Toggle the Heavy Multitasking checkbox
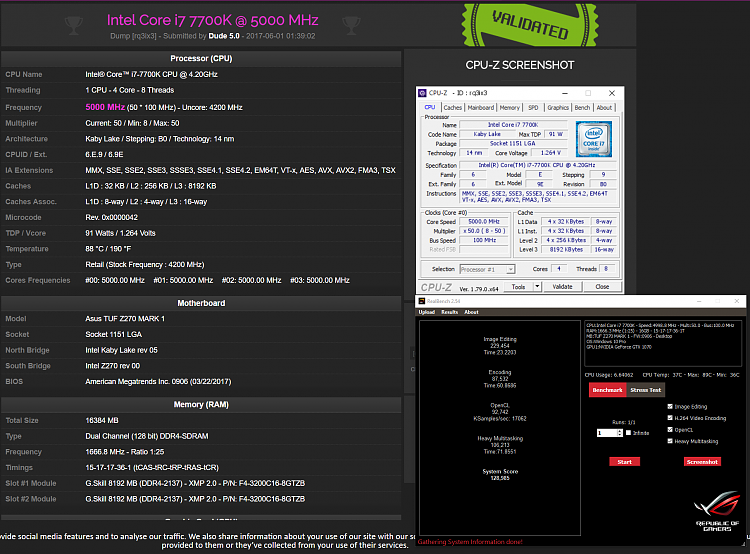The width and height of the screenshot is (750, 554). point(670,441)
